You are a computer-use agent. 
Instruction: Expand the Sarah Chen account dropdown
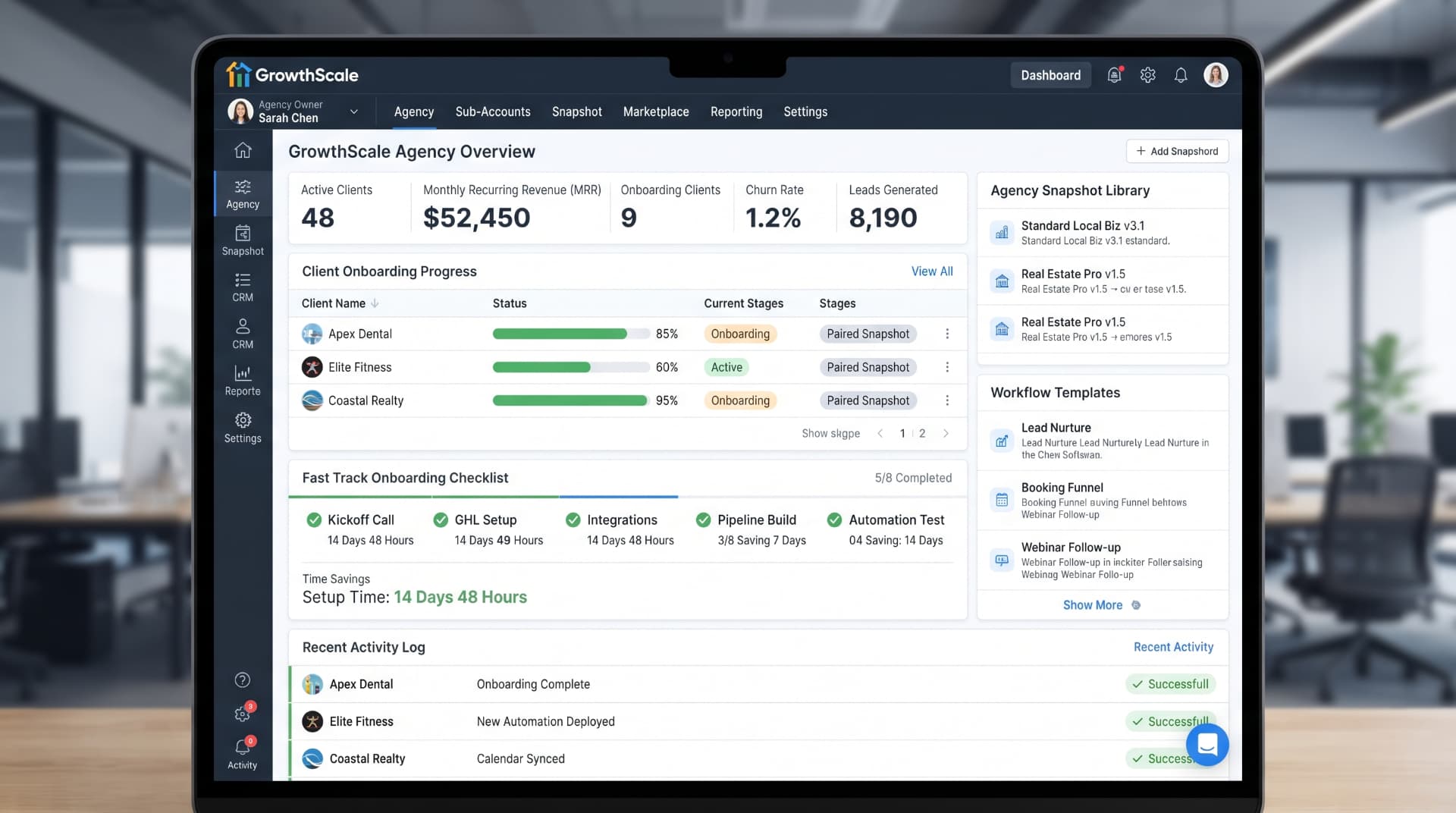click(x=353, y=111)
